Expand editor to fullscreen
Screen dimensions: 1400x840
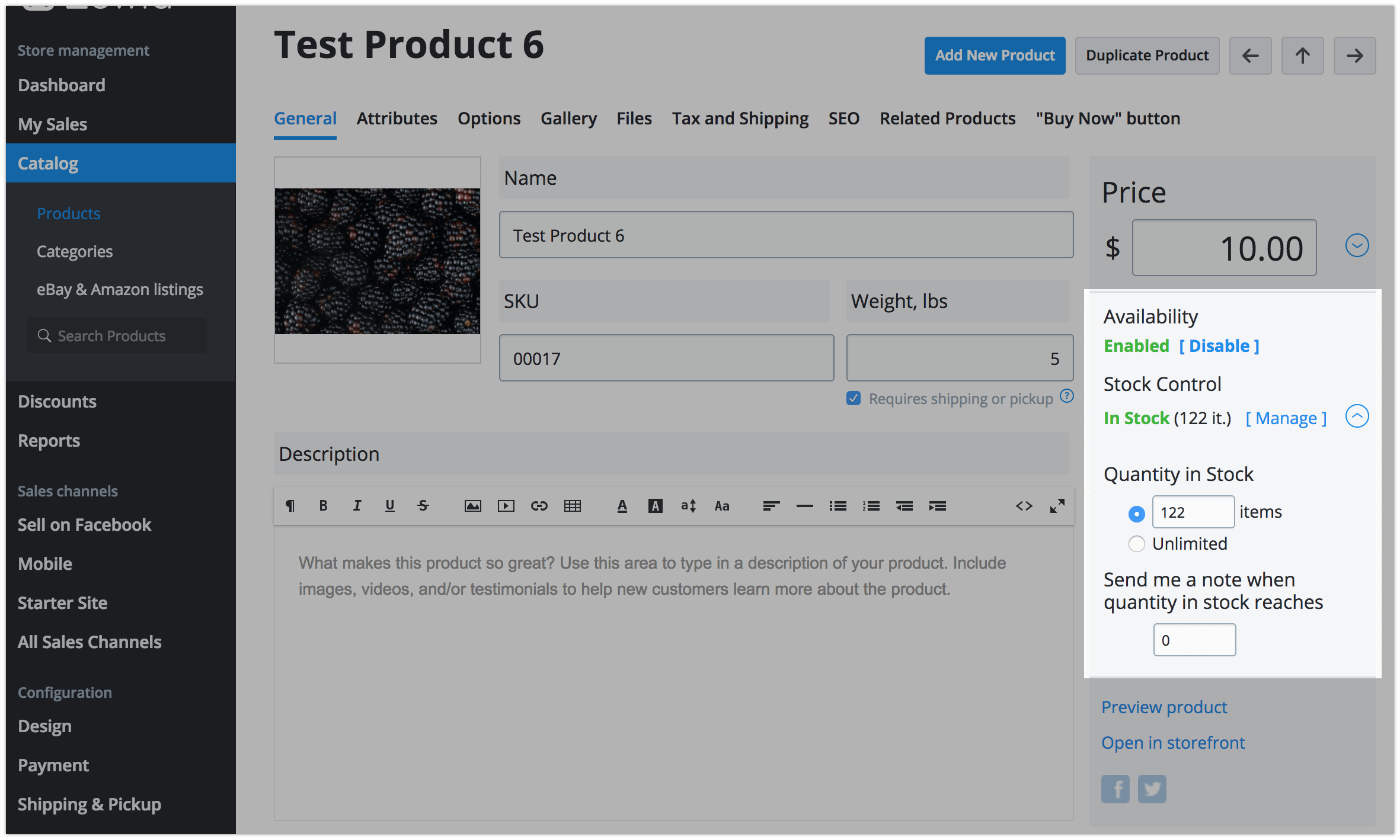(x=1057, y=505)
